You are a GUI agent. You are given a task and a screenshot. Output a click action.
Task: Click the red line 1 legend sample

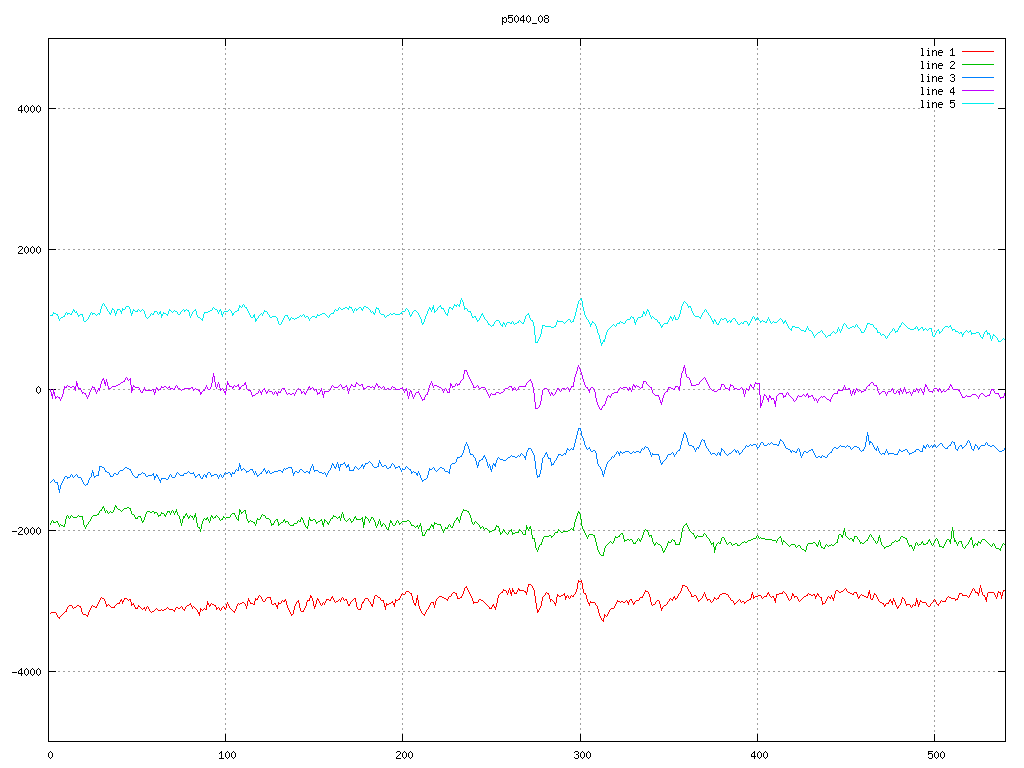point(978,52)
